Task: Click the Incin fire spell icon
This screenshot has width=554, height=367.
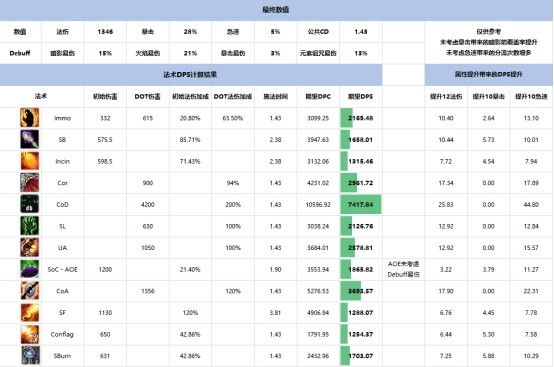Action: click(30, 161)
